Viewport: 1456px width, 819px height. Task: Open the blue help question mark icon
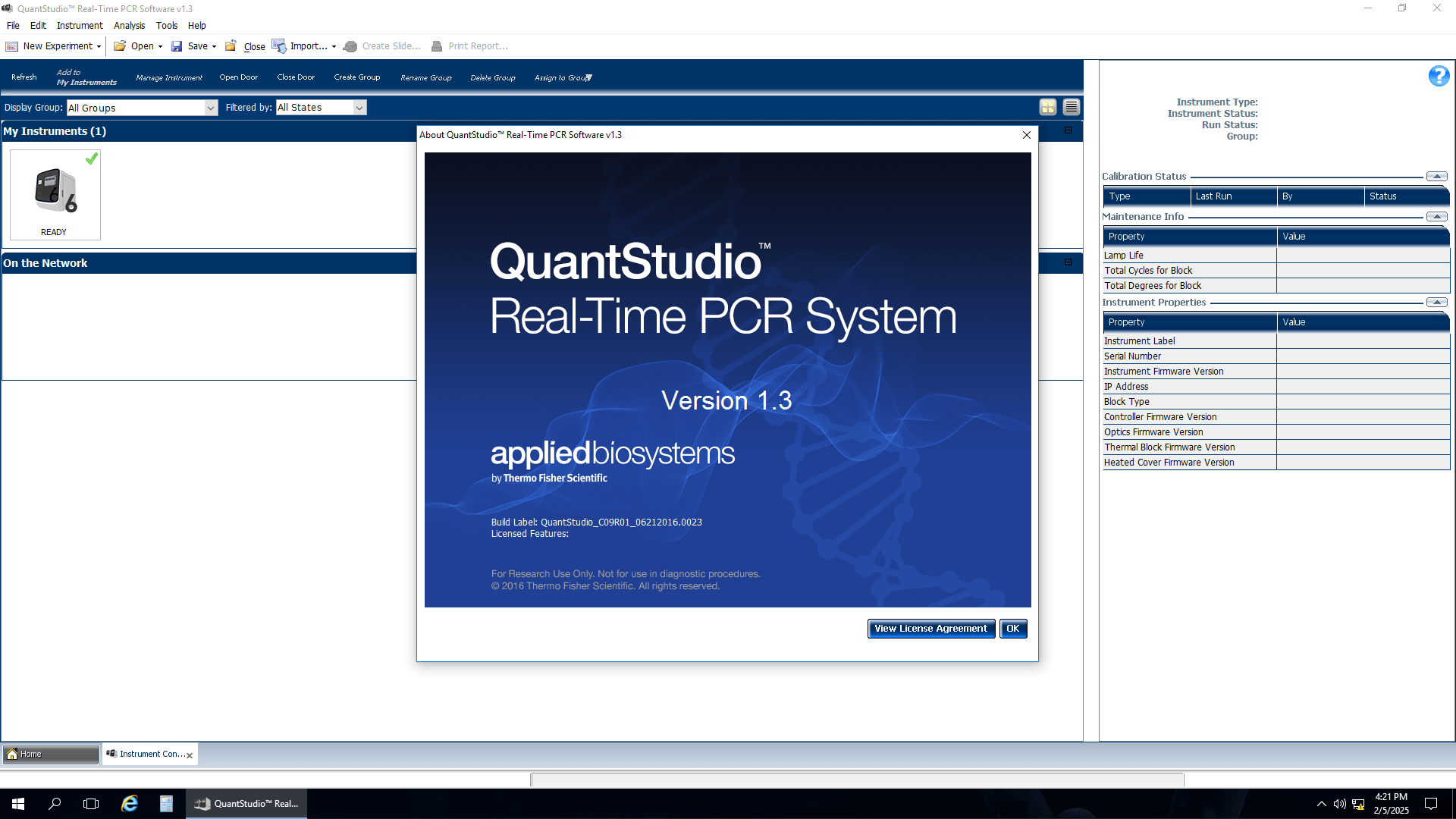click(1438, 76)
